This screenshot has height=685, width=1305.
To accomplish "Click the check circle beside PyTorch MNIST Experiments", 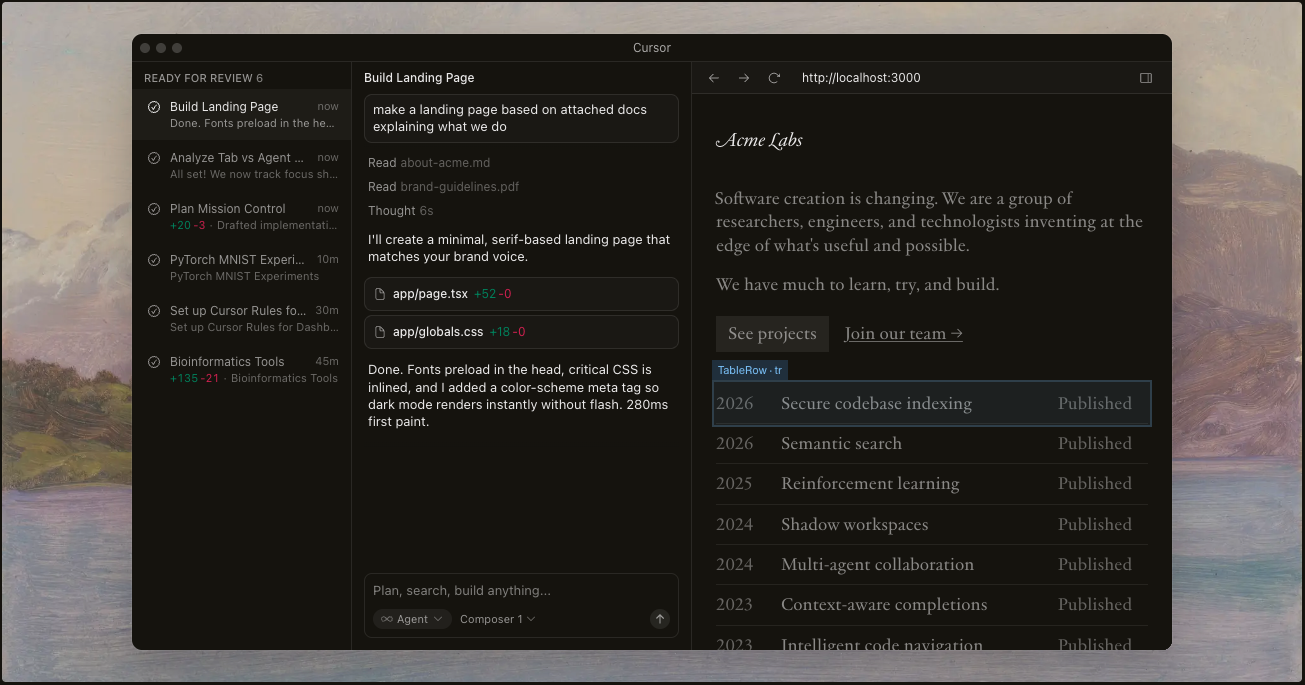I will (154, 260).
